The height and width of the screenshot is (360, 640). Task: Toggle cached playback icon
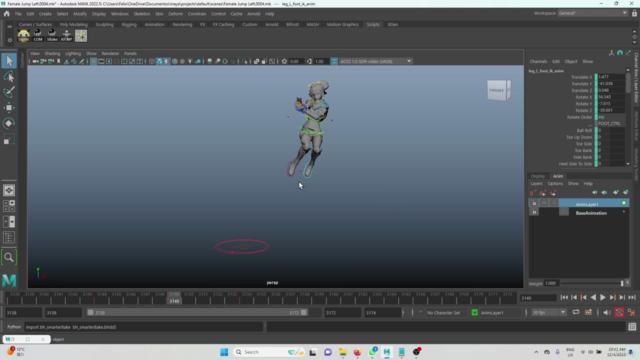(x=588, y=313)
